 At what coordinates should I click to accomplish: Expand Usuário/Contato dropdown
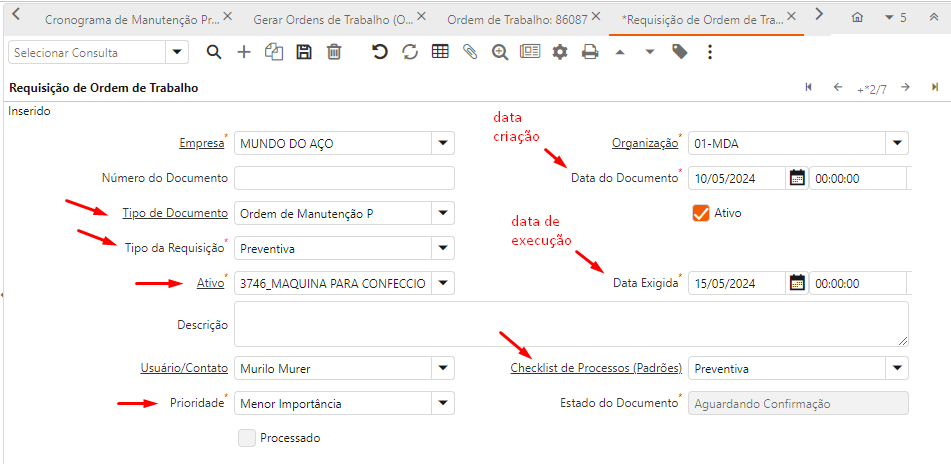(x=442, y=368)
